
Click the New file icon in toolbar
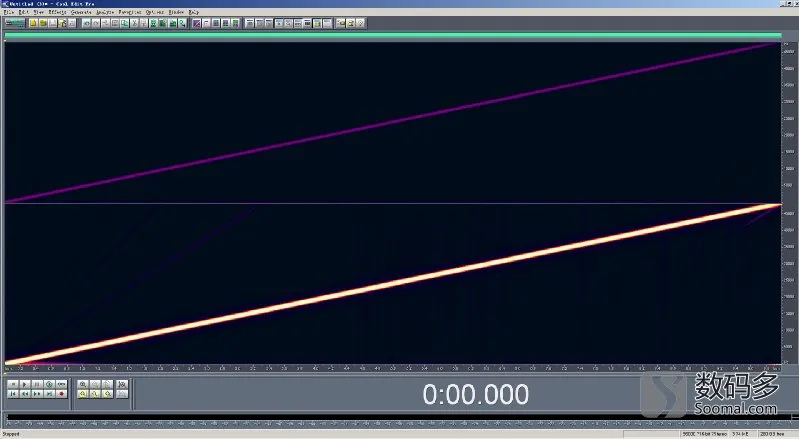point(33,23)
